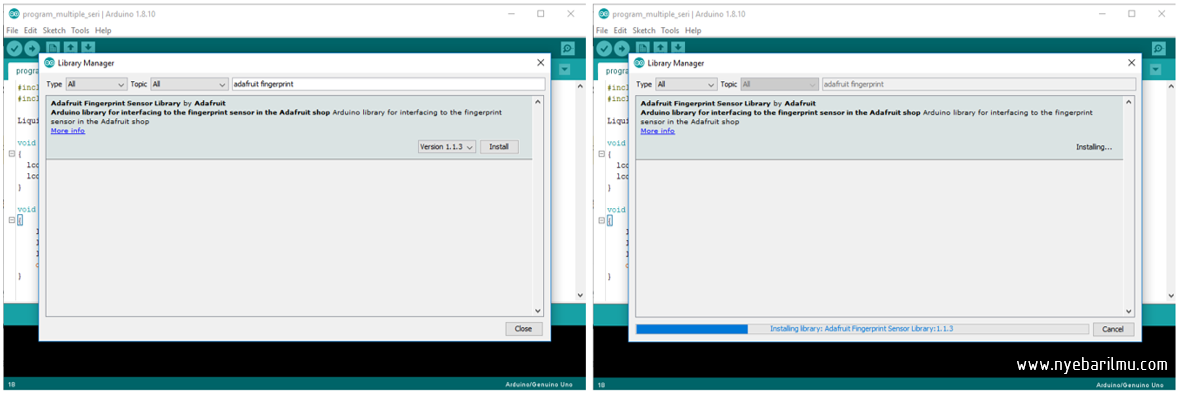
Task: Click Upload arrow icon in left Arduino window
Action: point(32,48)
